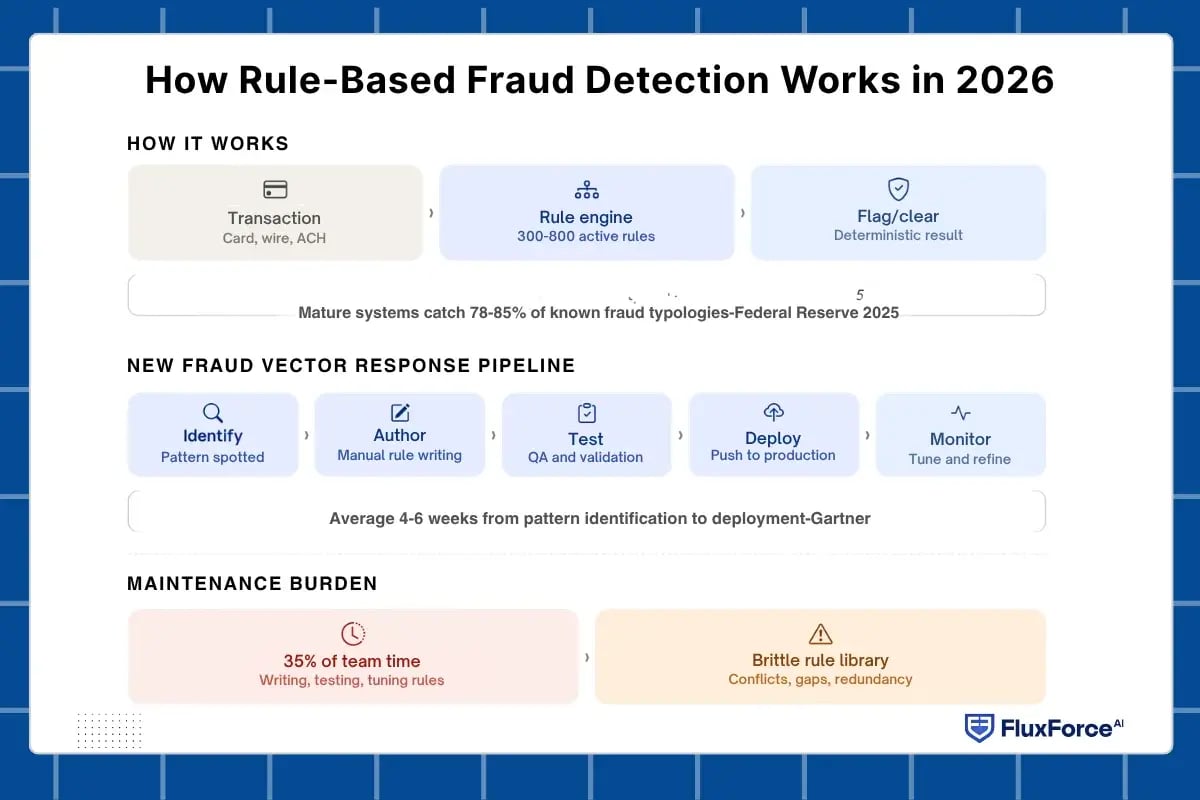The width and height of the screenshot is (1200, 800).
Task: Click the Deploy cloud upload icon
Action: tap(773, 412)
